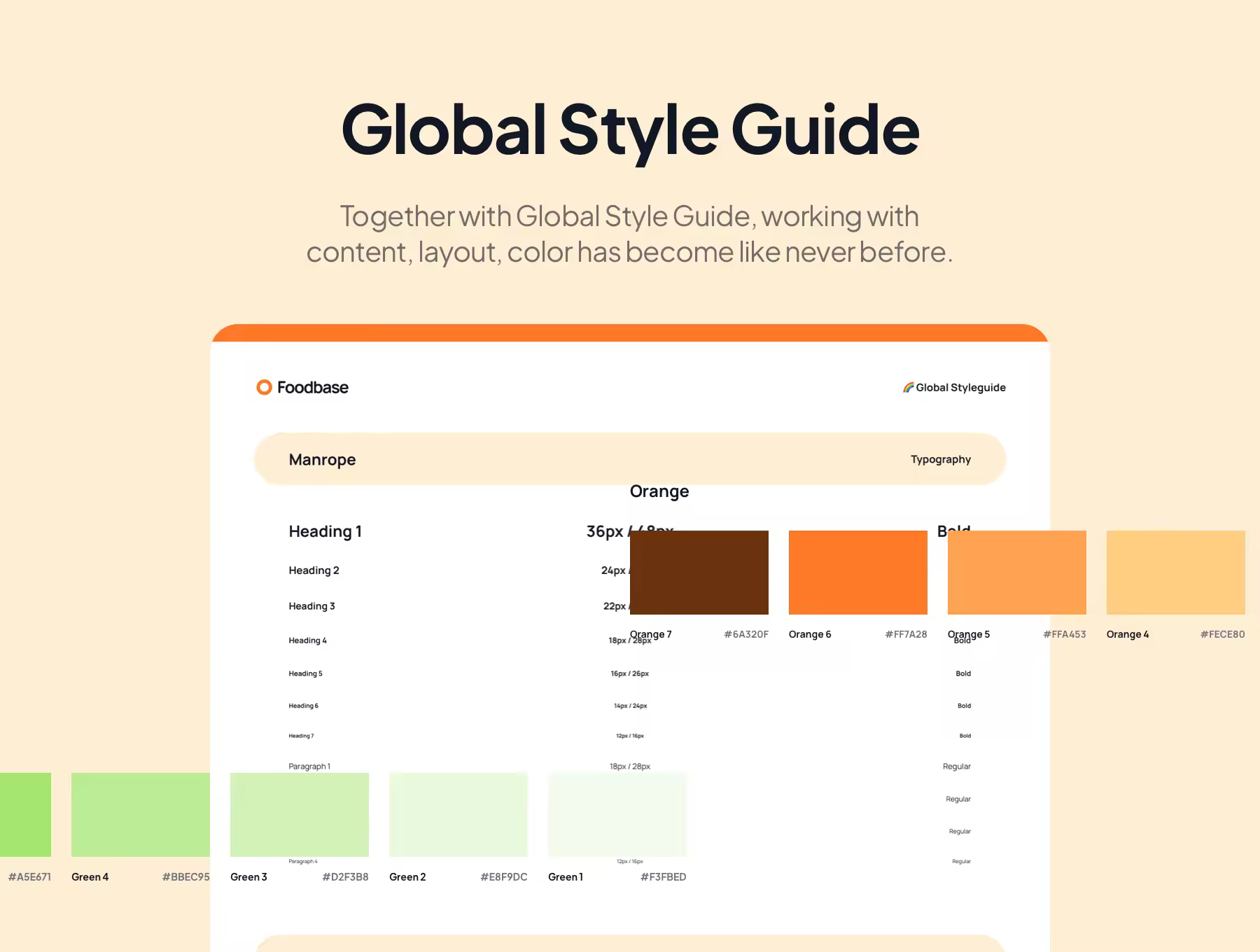The image size is (1260, 952).
Task: Click the #FECE80 hex code
Action: tap(1223, 634)
